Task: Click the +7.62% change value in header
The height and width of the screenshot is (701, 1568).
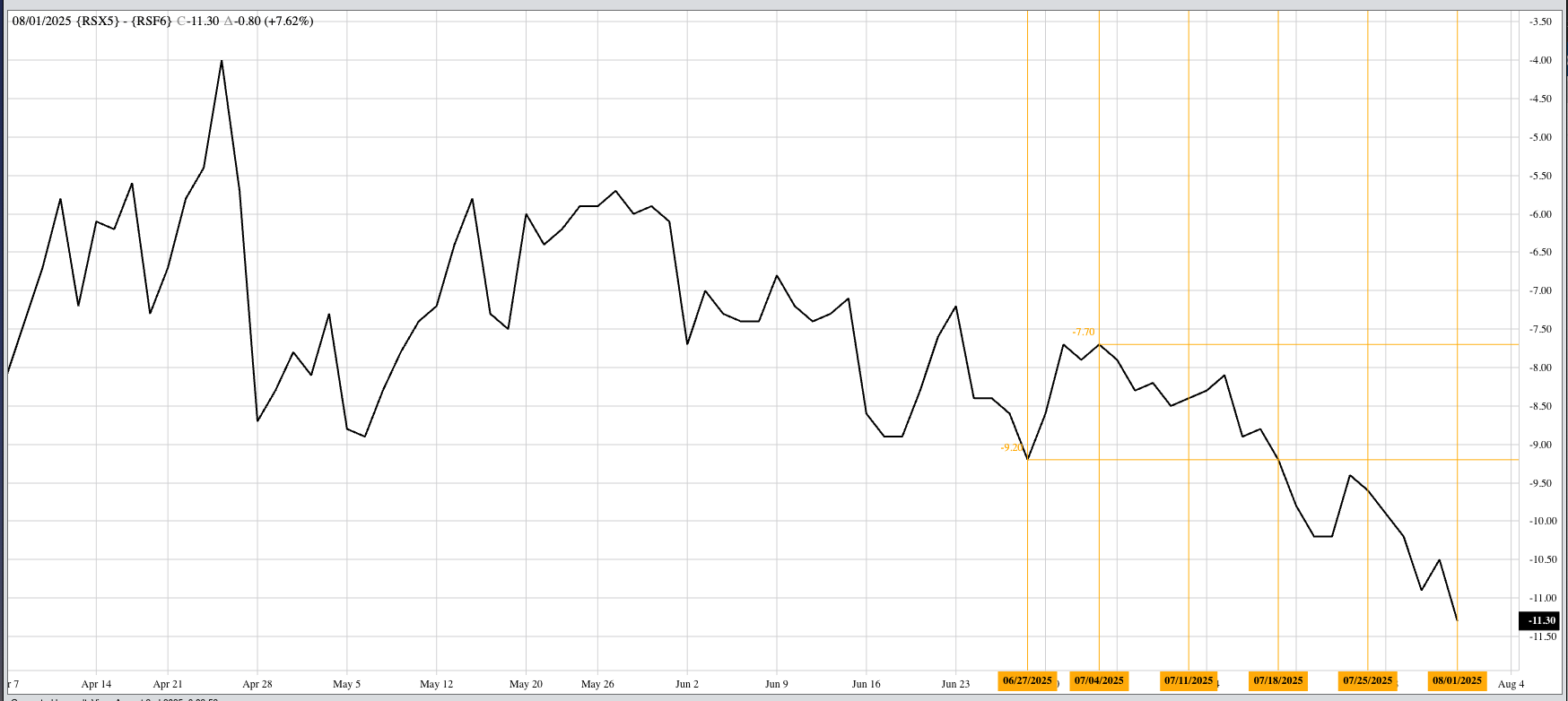Action: click(288, 21)
